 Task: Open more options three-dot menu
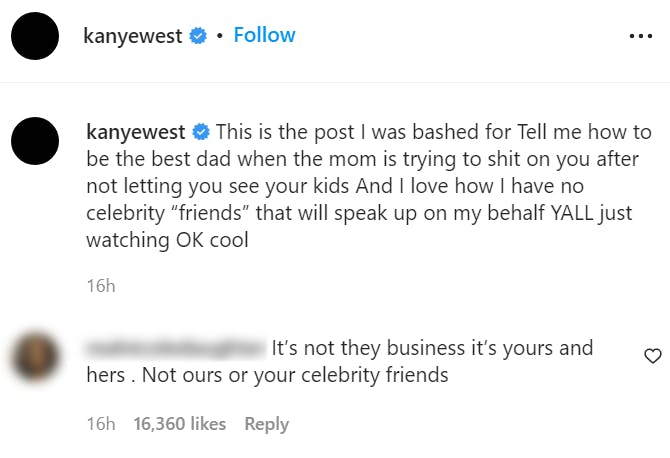[x=639, y=36]
